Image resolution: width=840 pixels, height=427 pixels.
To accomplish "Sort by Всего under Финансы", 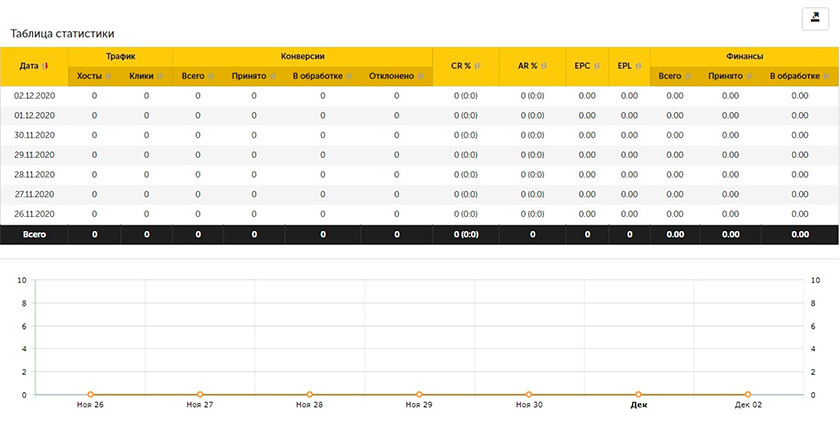I will click(688, 76).
